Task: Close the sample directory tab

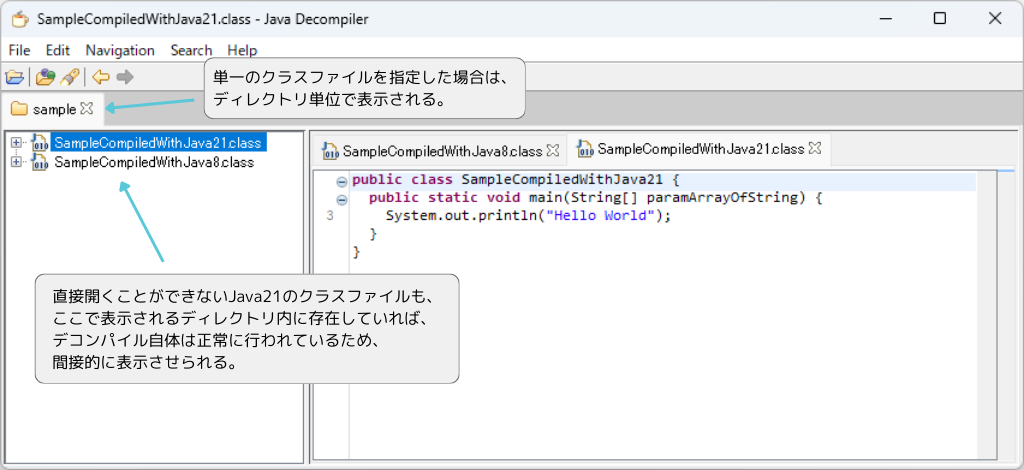Action: 86,108
